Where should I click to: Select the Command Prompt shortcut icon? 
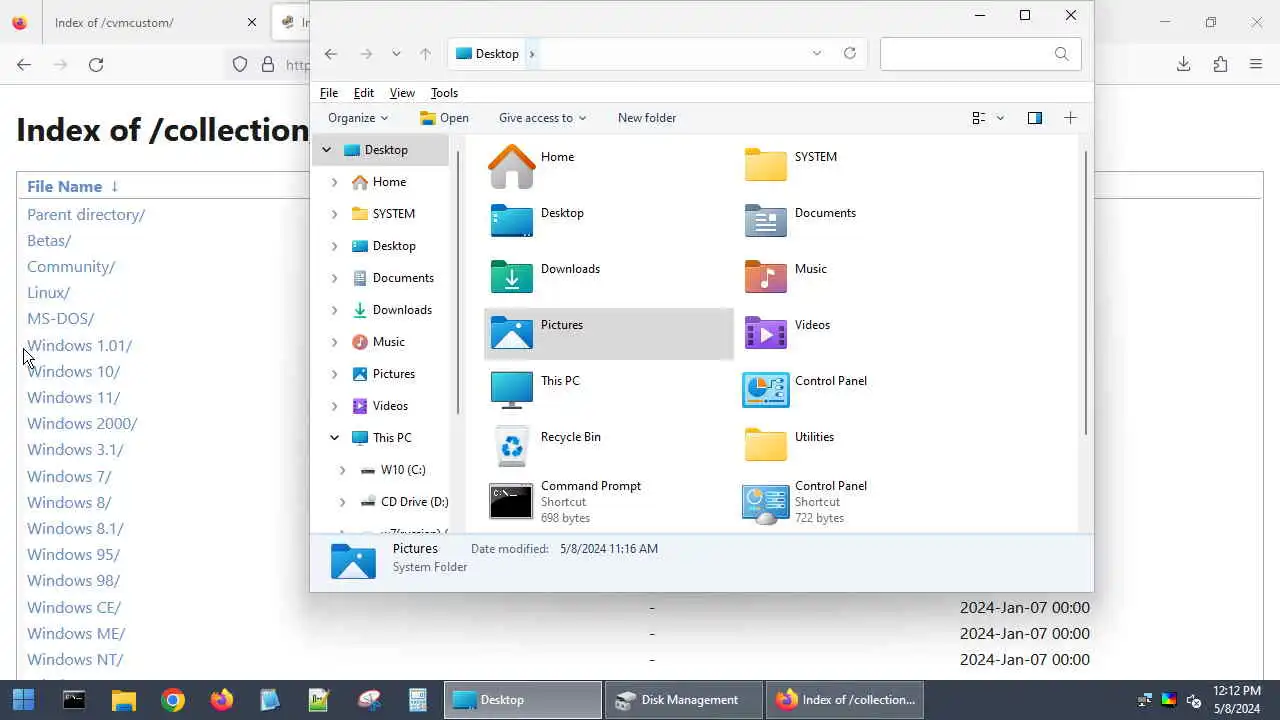pyautogui.click(x=511, y=502)
